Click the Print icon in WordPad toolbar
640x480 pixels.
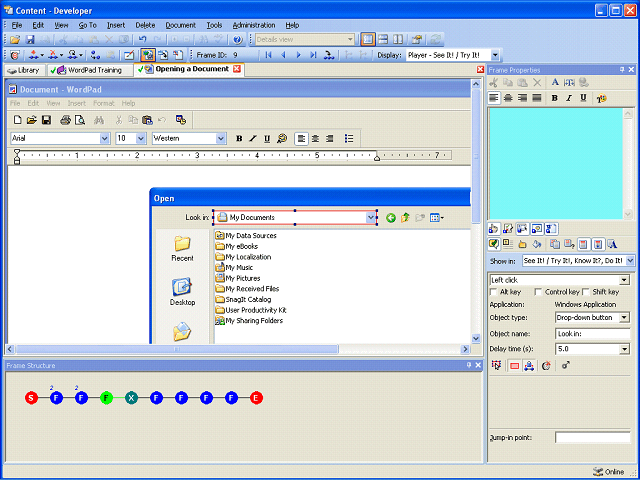pos(65,120)
